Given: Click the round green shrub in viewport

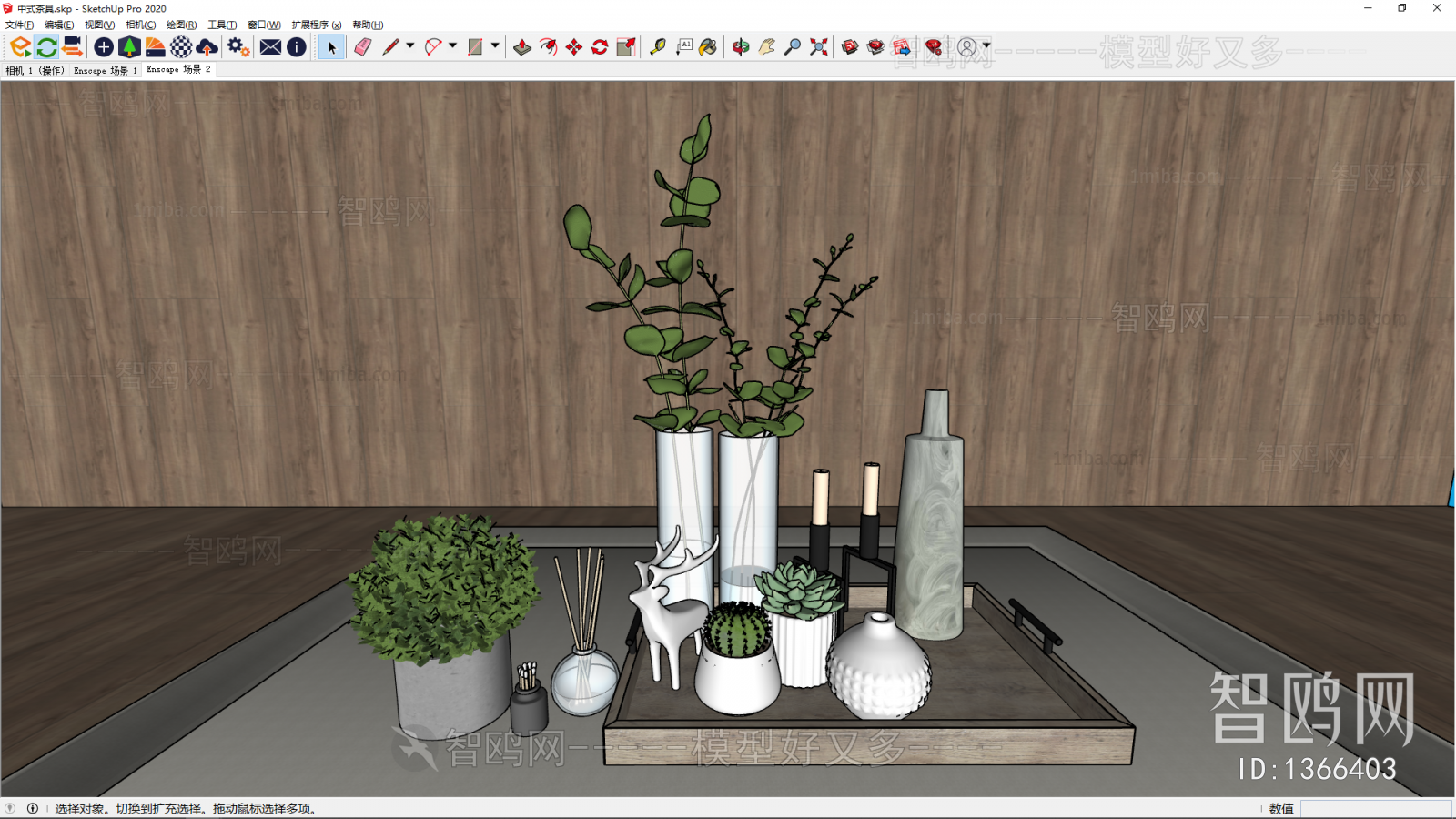Looking at the screenshot, I should click(443, 587).
